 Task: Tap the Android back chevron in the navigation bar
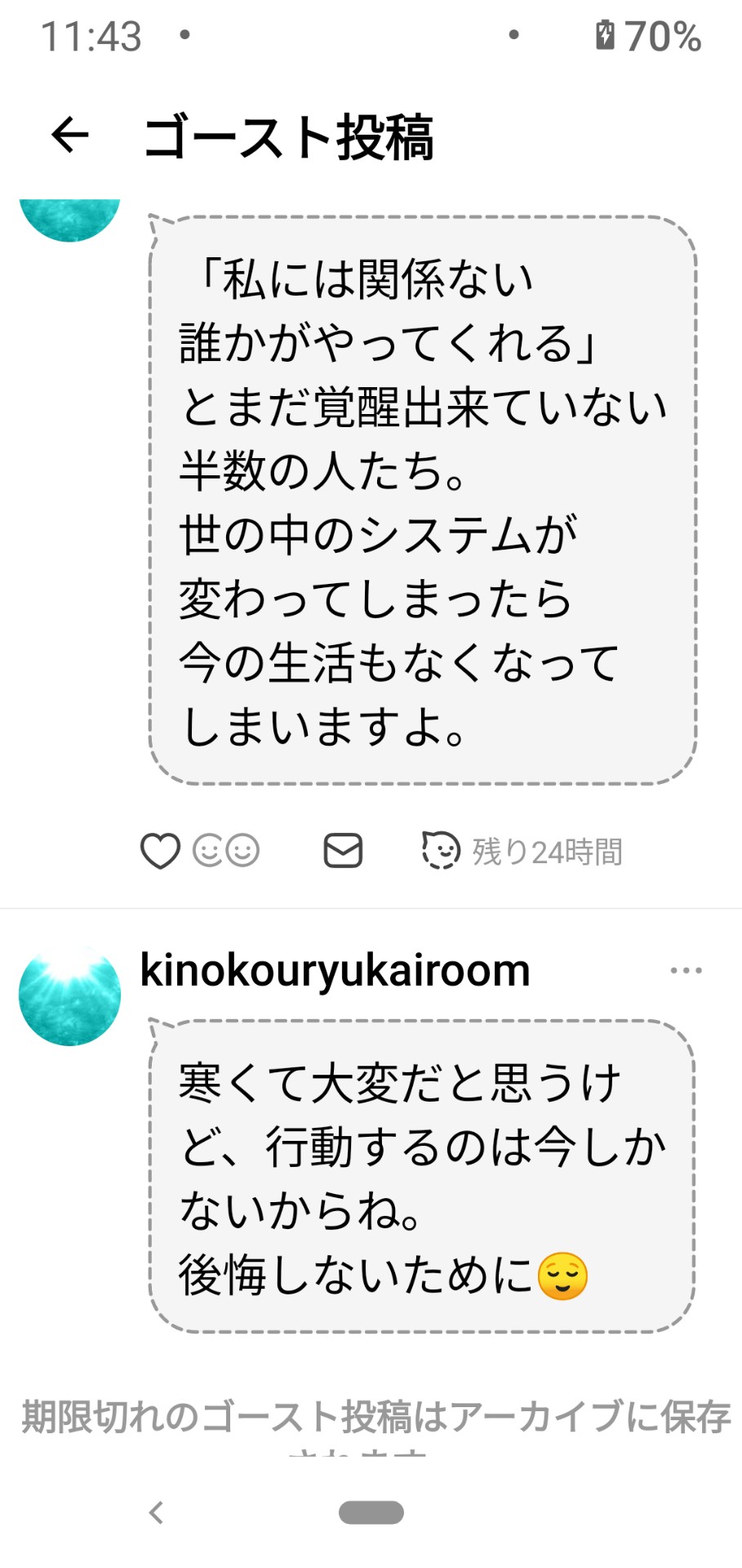157,1512
